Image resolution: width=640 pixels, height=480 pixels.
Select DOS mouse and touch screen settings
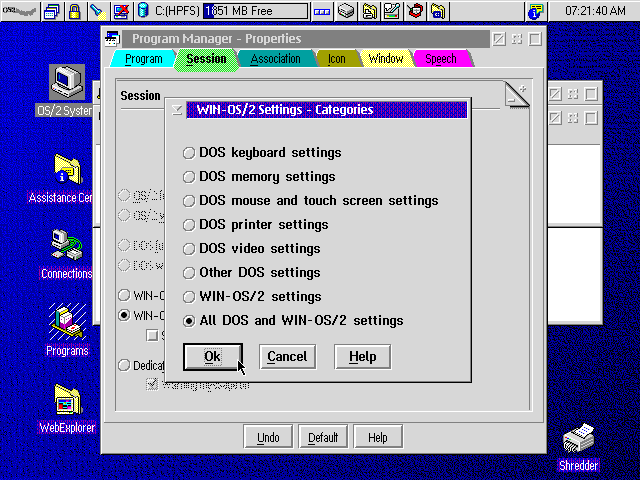coord(311,201)
